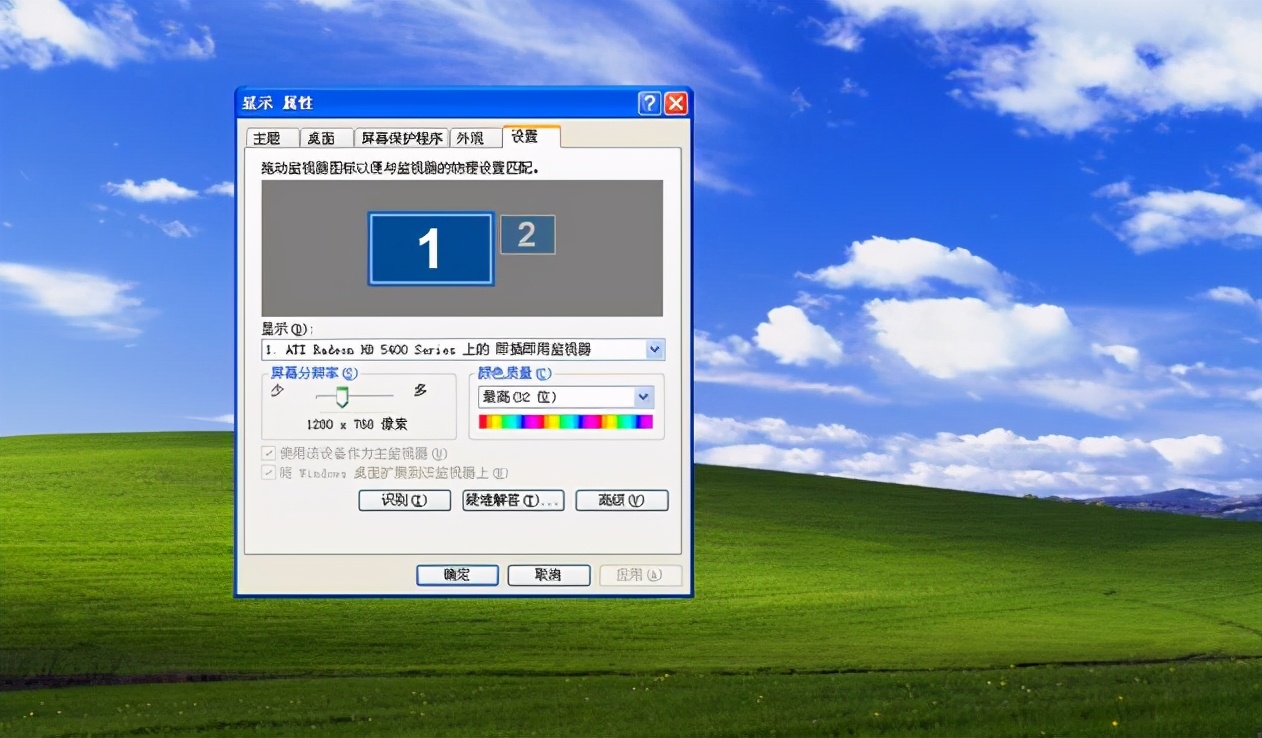Image resolution: width=1262 pixels, height=738 pixels.
Task: Click the 高级 (Advanced) button
Action: pos(621,500)
